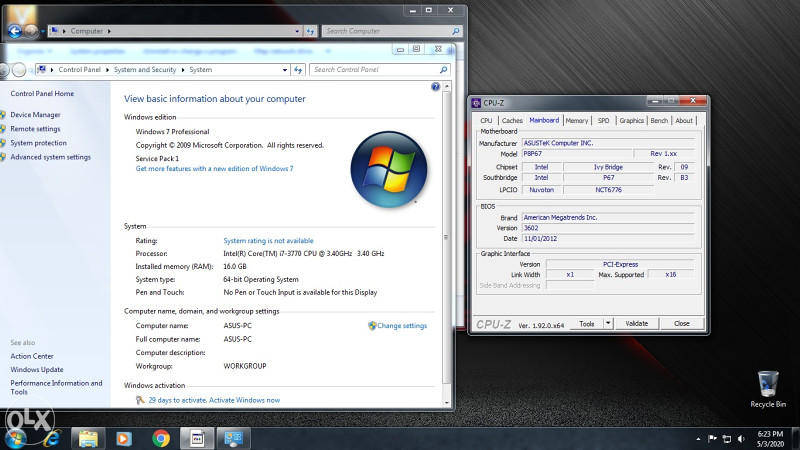The image size is (800, 450).
Task: Click the Computer breadcrumb in rear window
Action: 86,31
